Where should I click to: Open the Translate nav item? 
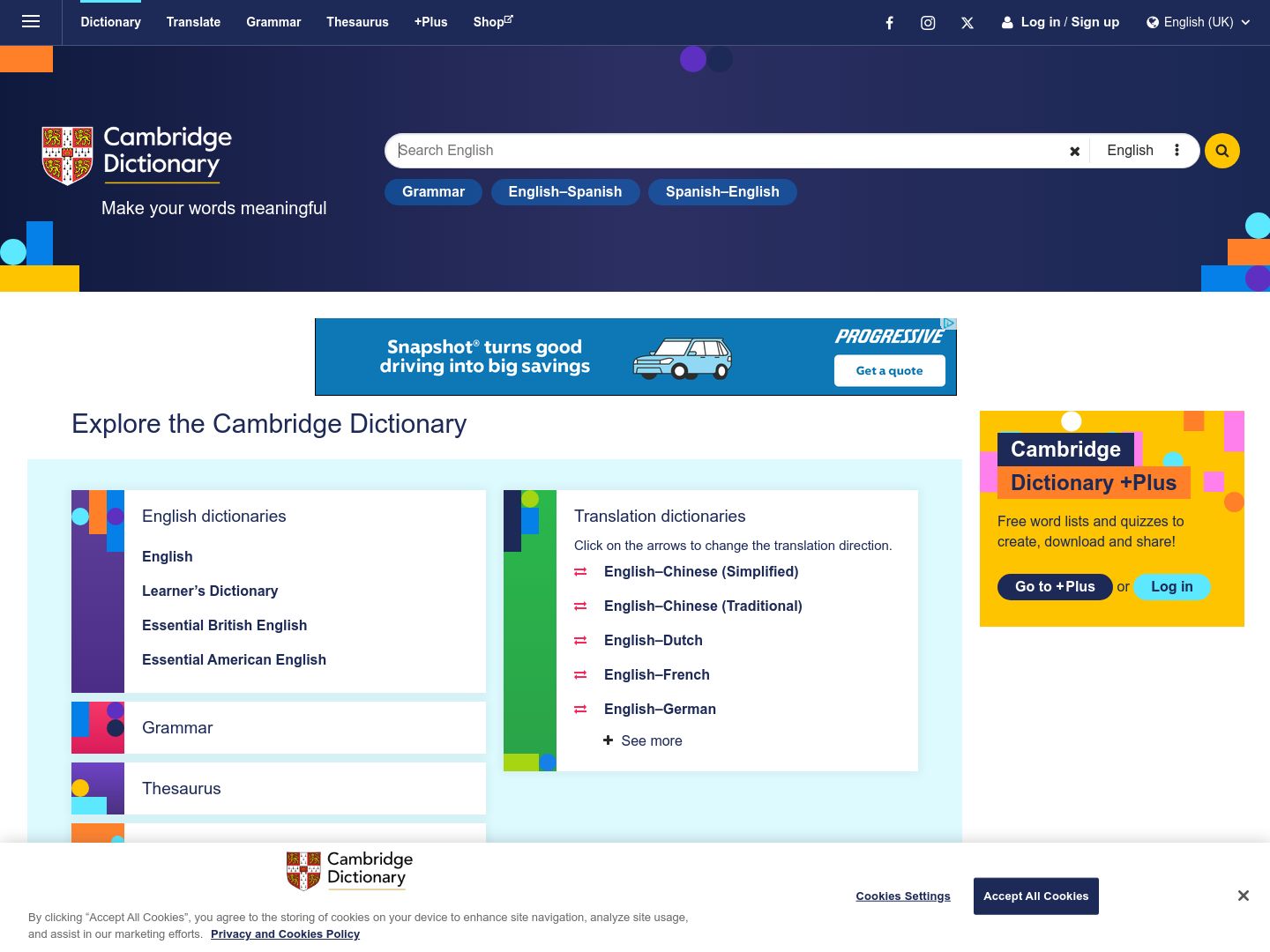(193, 22)
